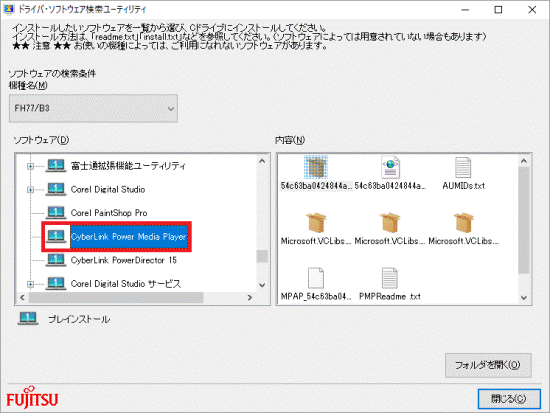Viewport: 550px width, 413px height.
Task: Click the software list scroll-left arrow
Action: pyautogui.click(x=22, y=298)
